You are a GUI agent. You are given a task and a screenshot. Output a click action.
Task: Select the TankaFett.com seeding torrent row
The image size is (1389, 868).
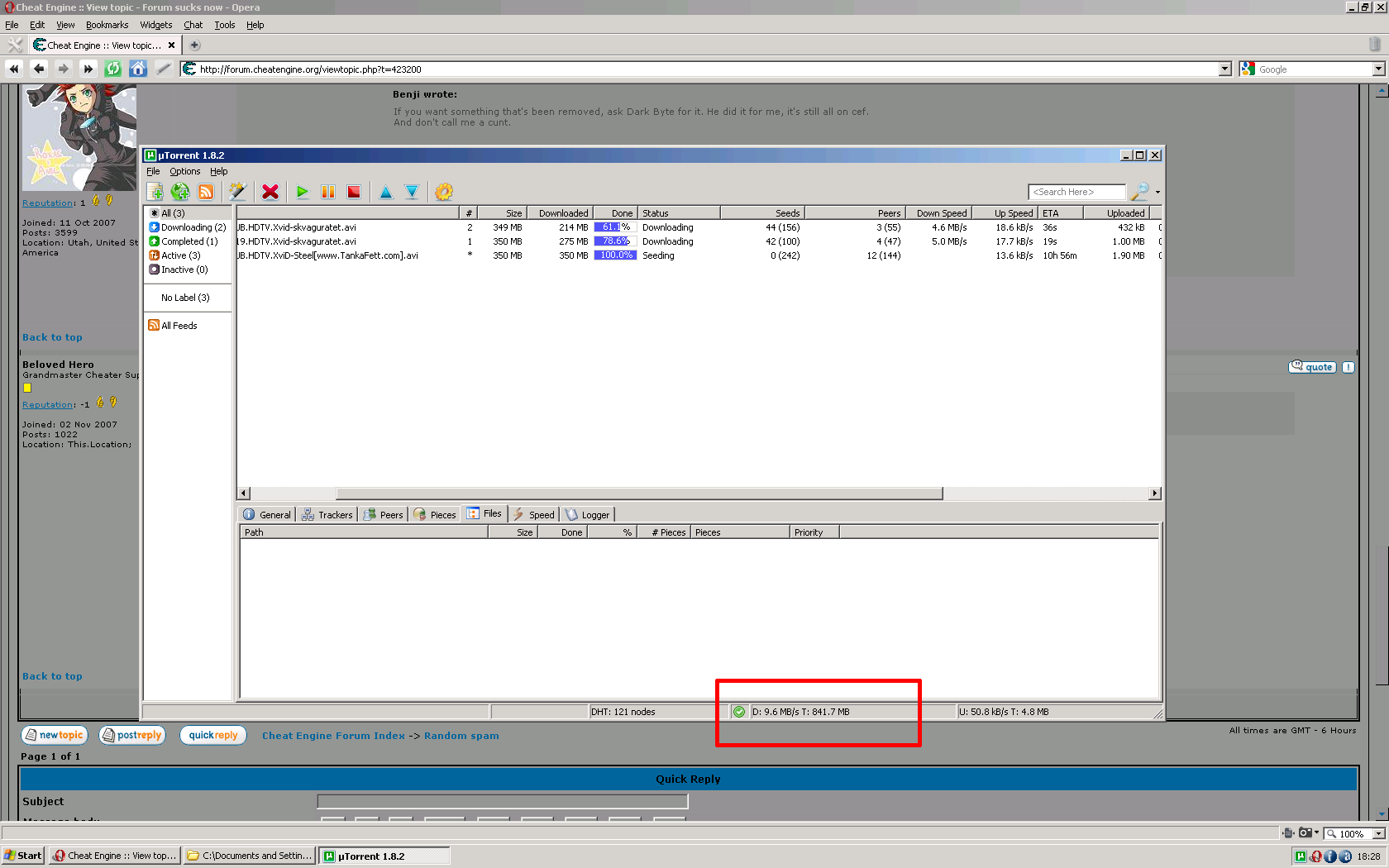(x=699, y=255)
